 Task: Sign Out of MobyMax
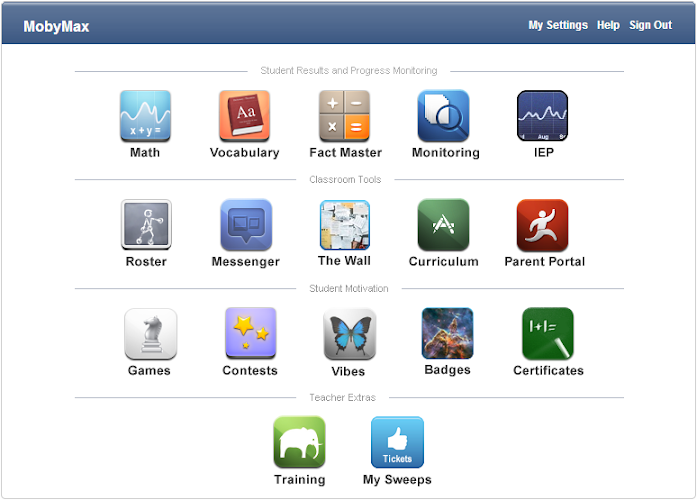tap(650, 25)
